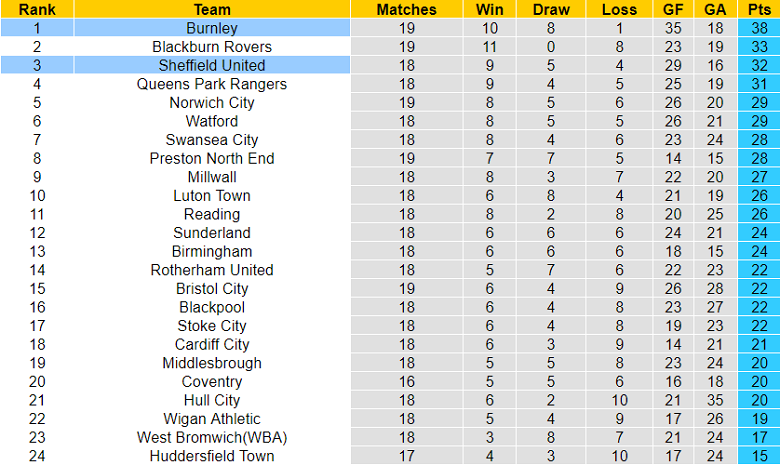Screen dimensions: 780x465
Task: Click the Team column header
Action: (x=212, y=9)
